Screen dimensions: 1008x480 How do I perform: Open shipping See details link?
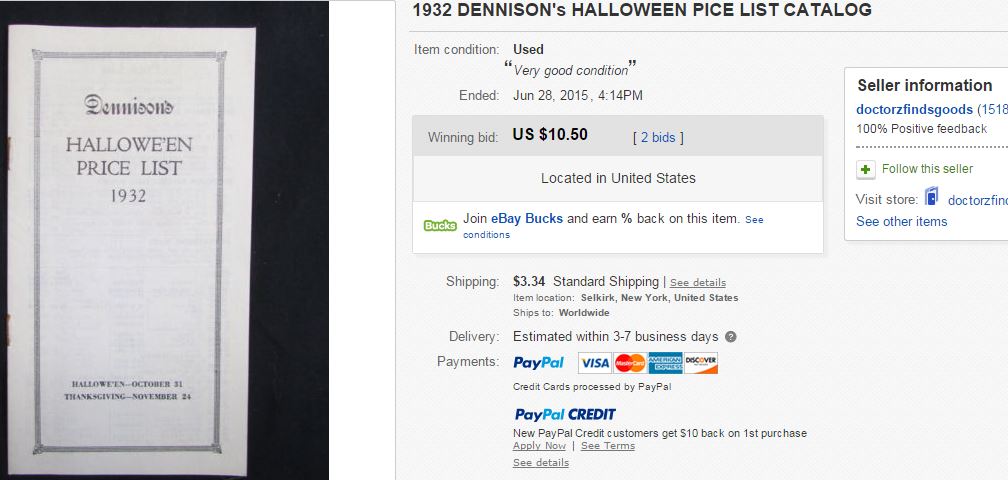[x=698, y=283]
